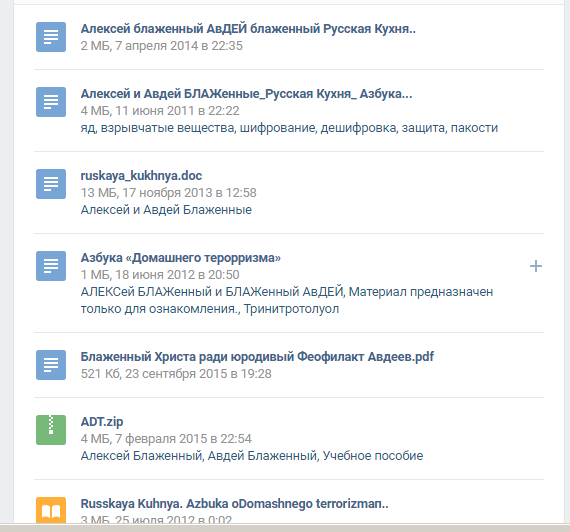Viewport: 570px width, 532px height.
Task: Click the 521 Кб, 23 сентября 2015 info line
Action: [176, 374]
